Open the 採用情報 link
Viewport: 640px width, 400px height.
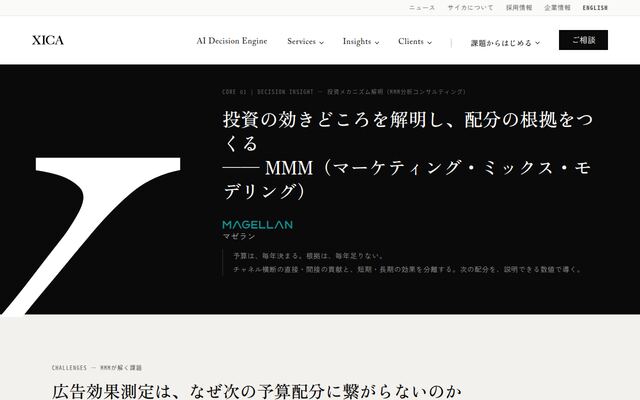[519, 8]
